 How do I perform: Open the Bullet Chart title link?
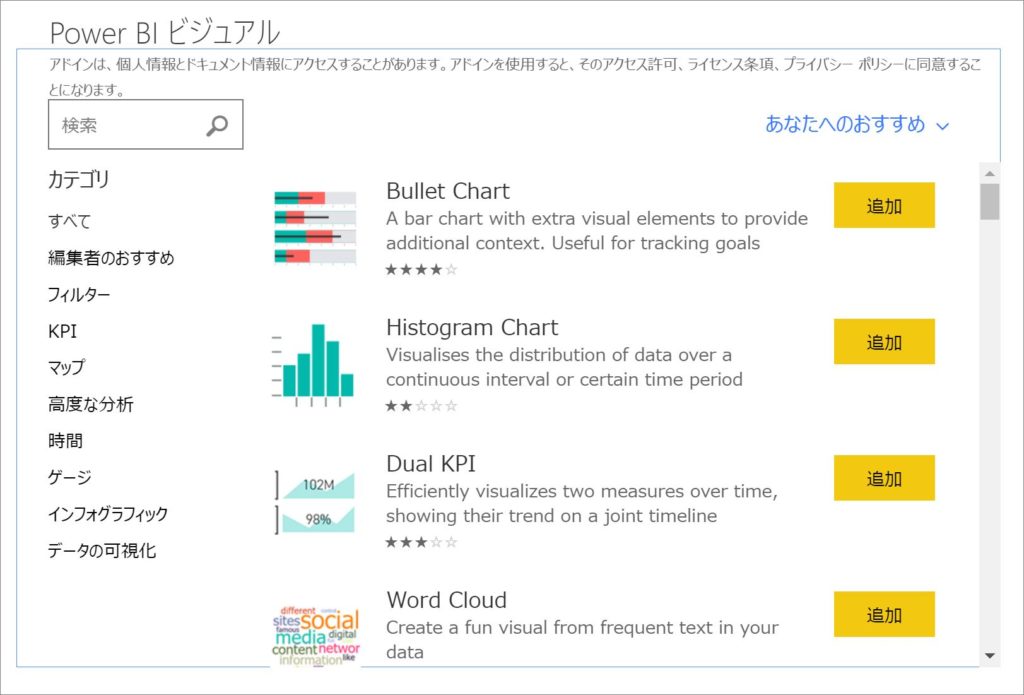tap(448, 191)
